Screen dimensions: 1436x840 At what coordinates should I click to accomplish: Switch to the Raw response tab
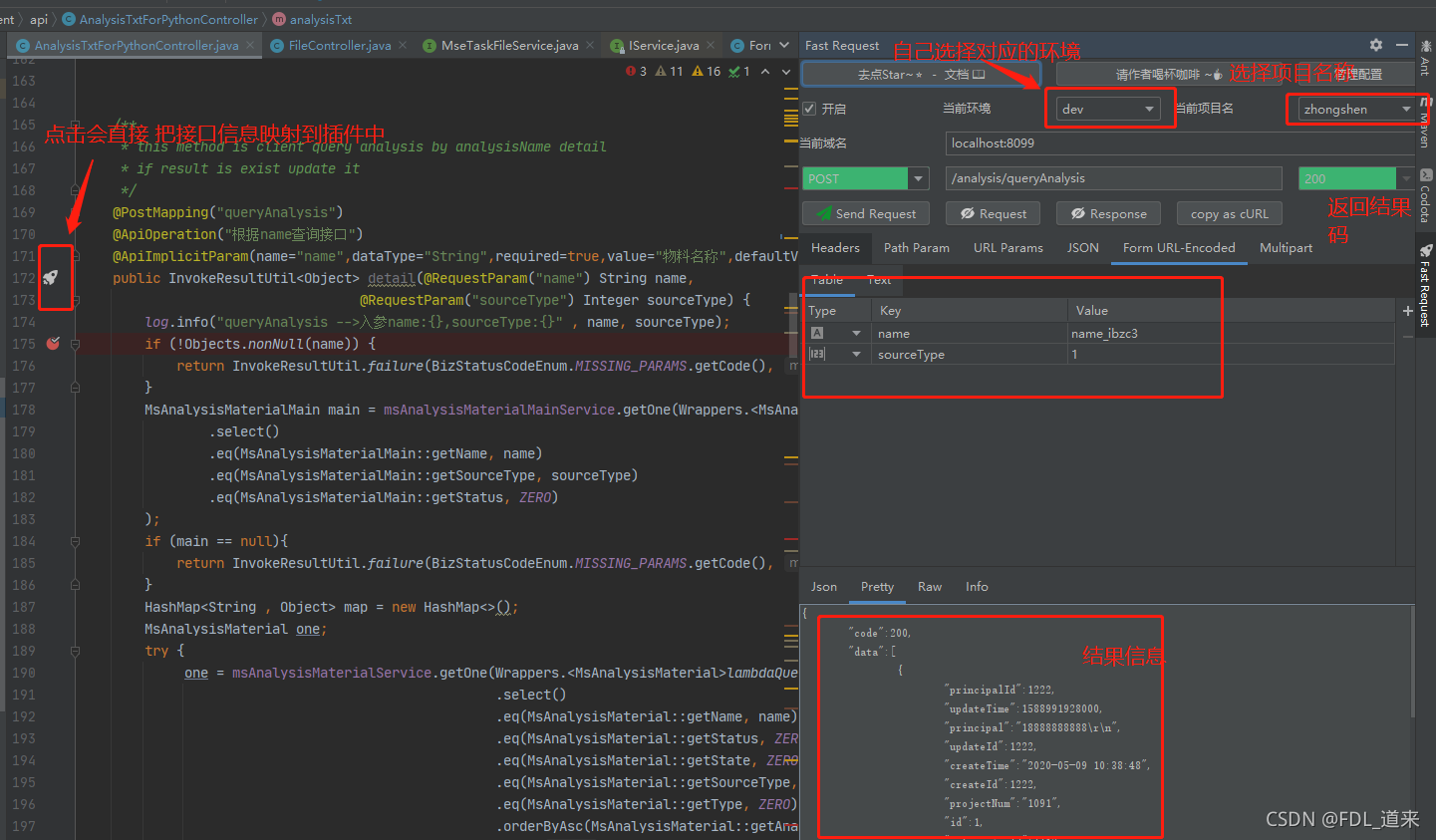click(929, 586)
